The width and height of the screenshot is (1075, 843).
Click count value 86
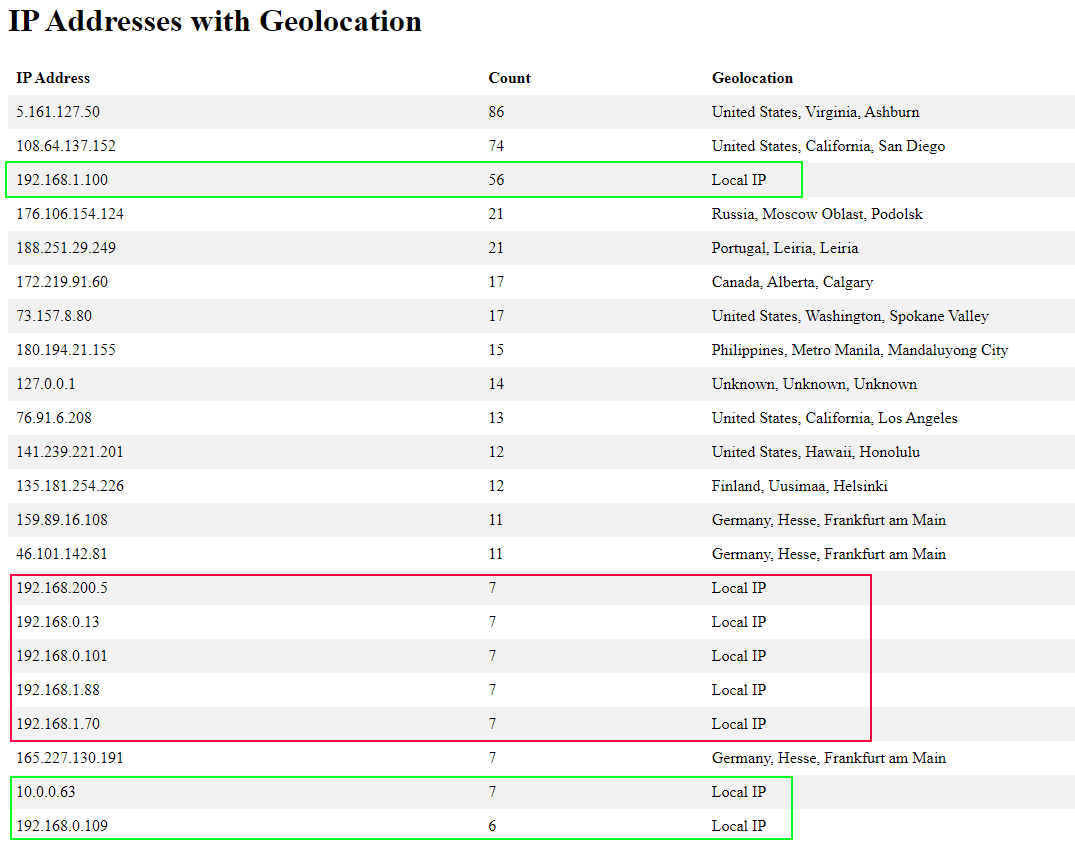tap(496, 112)
